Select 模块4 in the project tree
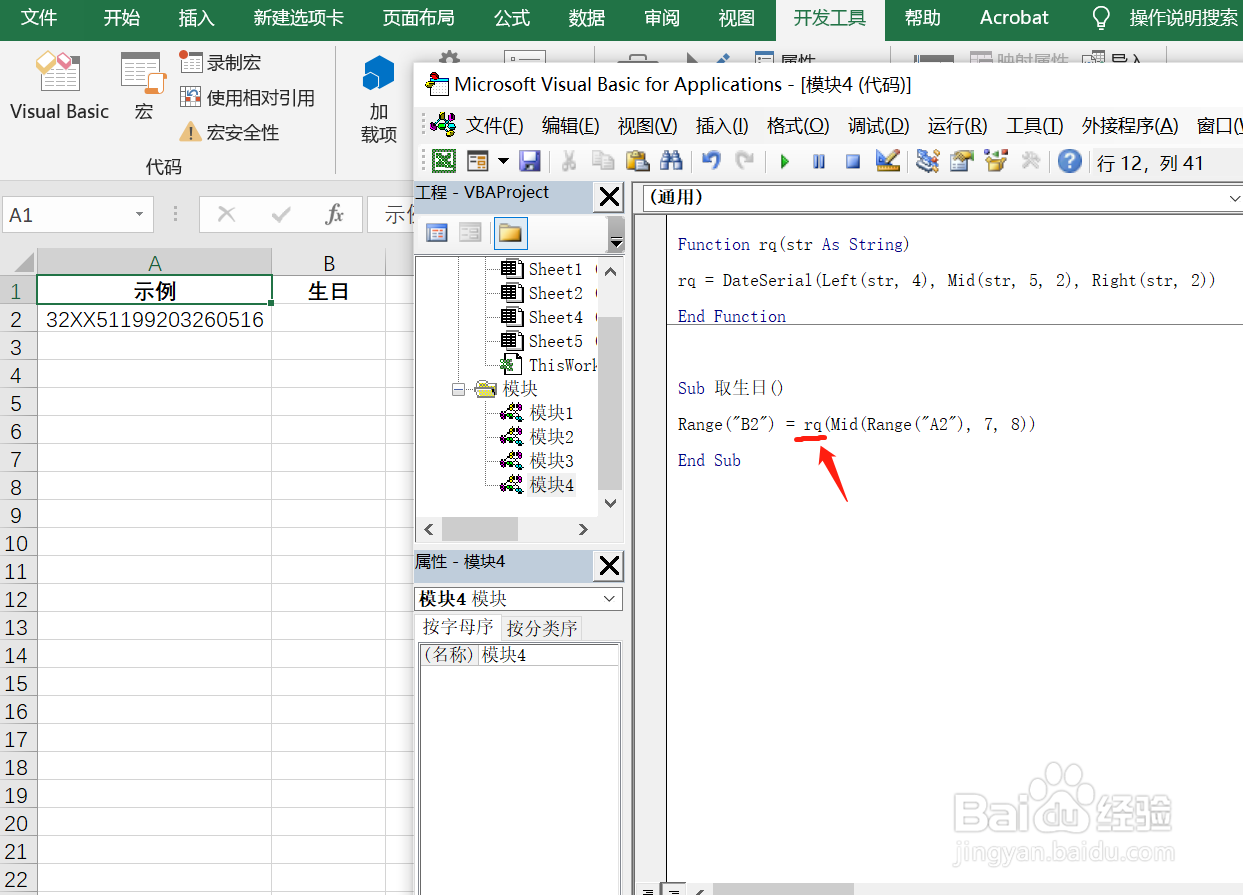The width and height of the screenshot is (1243, 895). pyautogui.click(x=551, y=485)
